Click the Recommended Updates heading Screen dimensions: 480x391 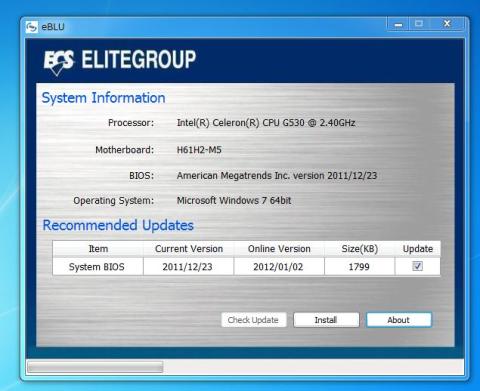point(118,225)
